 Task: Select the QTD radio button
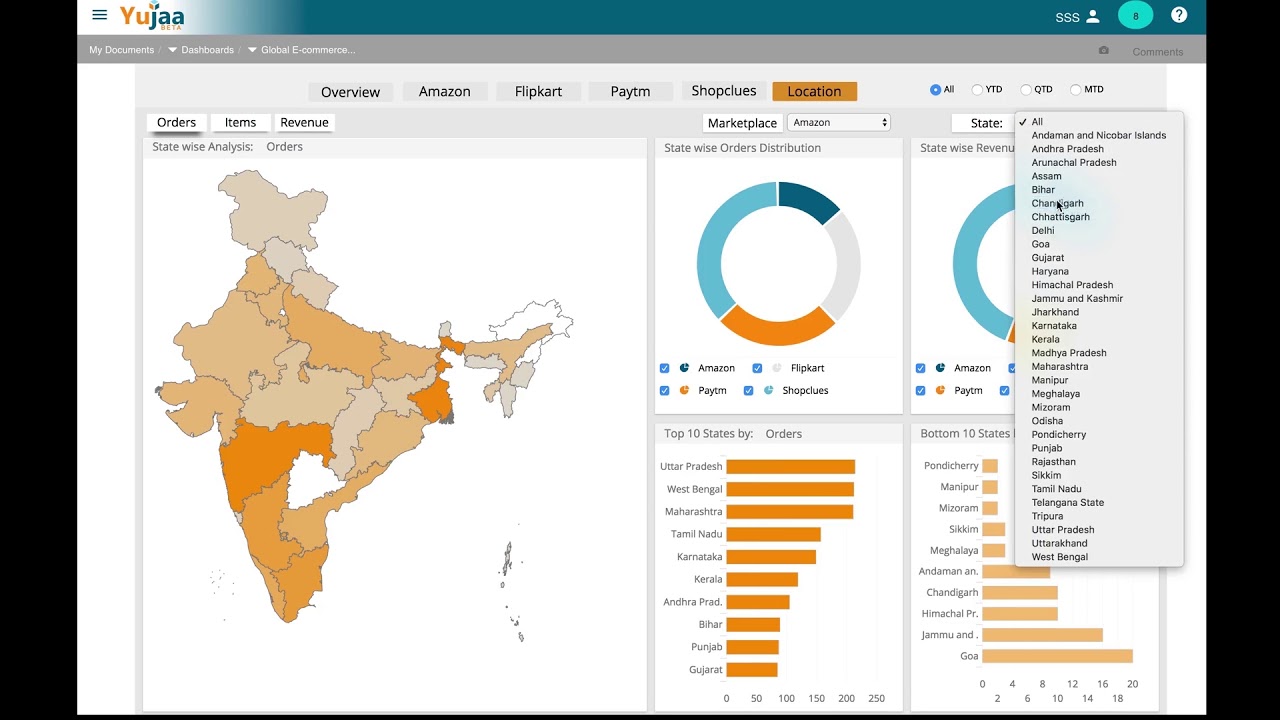(x=1026, y=90)
